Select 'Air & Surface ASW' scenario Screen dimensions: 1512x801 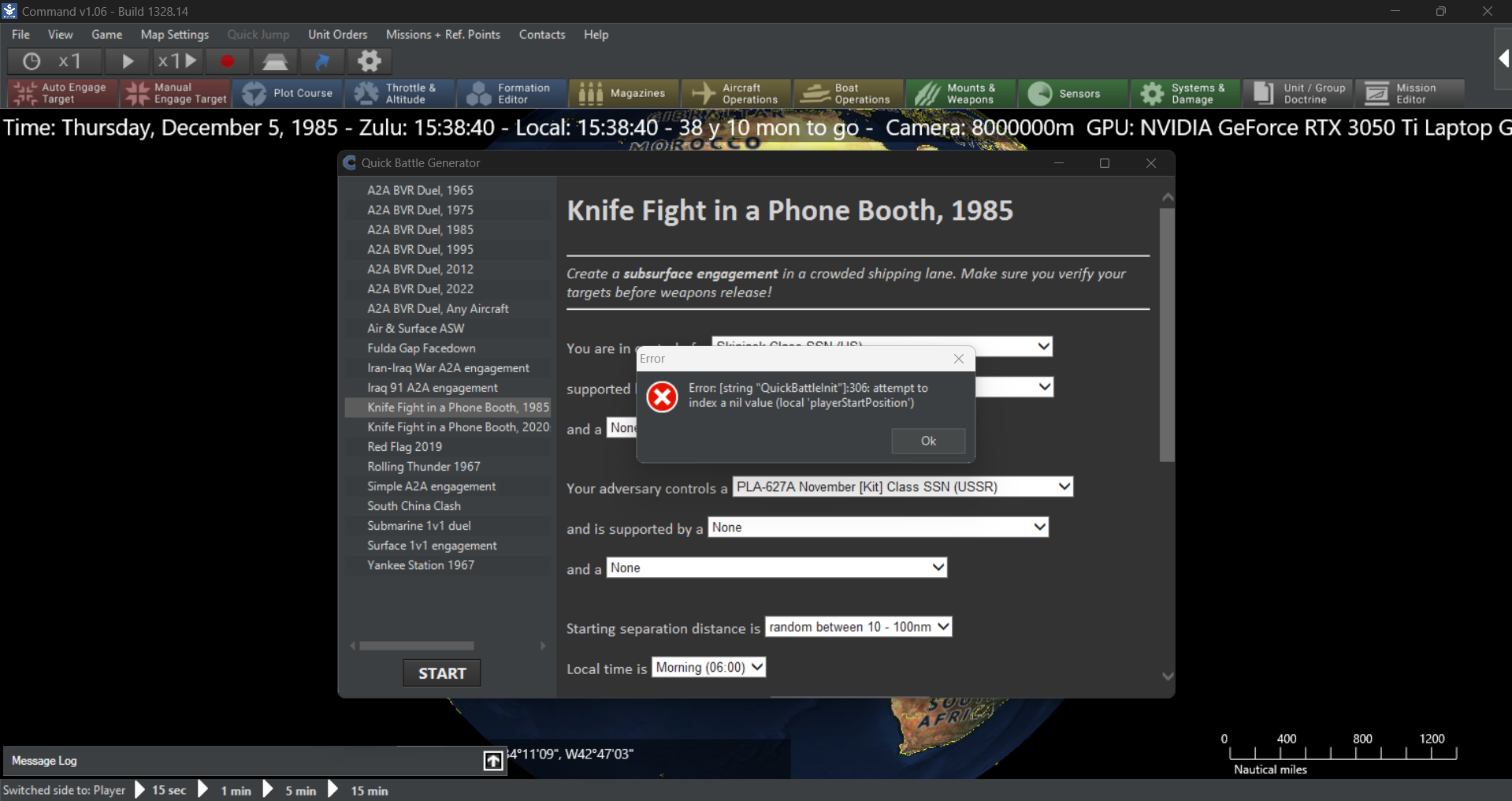[415, 328]
